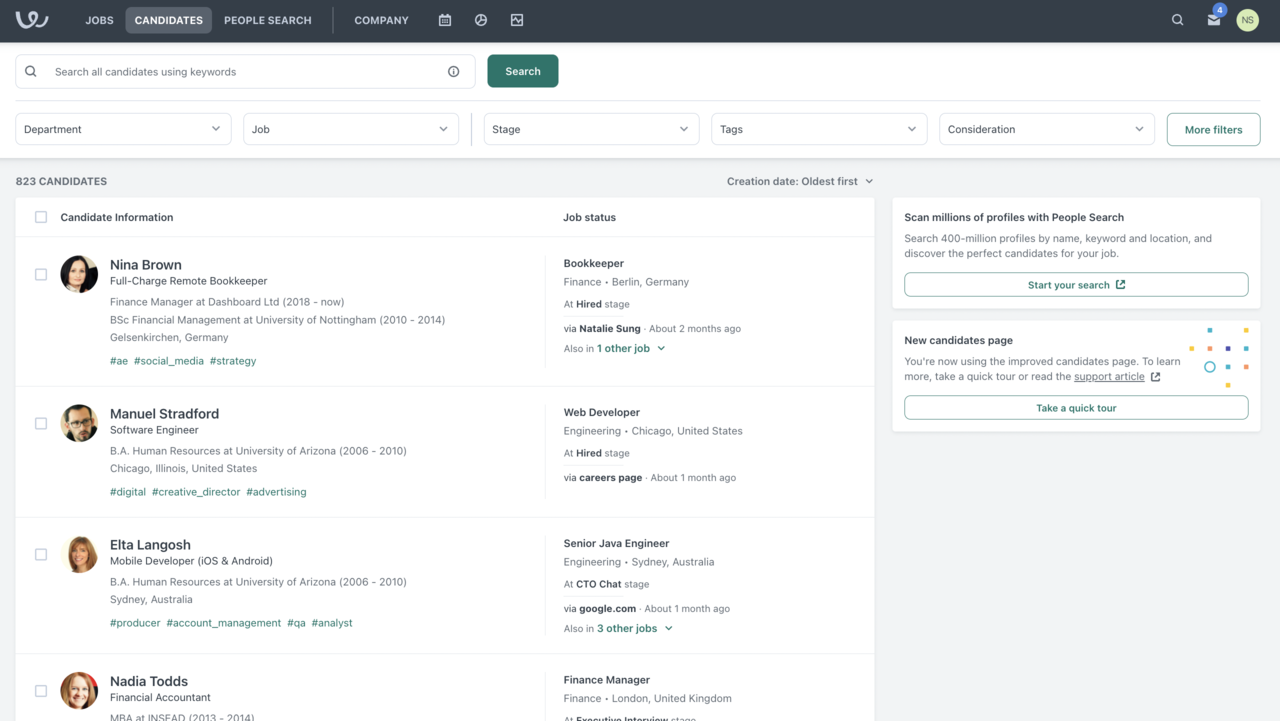Open Elta Langosh's candidate name link
This screenshot has width=1280, height=721.
tap(150, 545)
